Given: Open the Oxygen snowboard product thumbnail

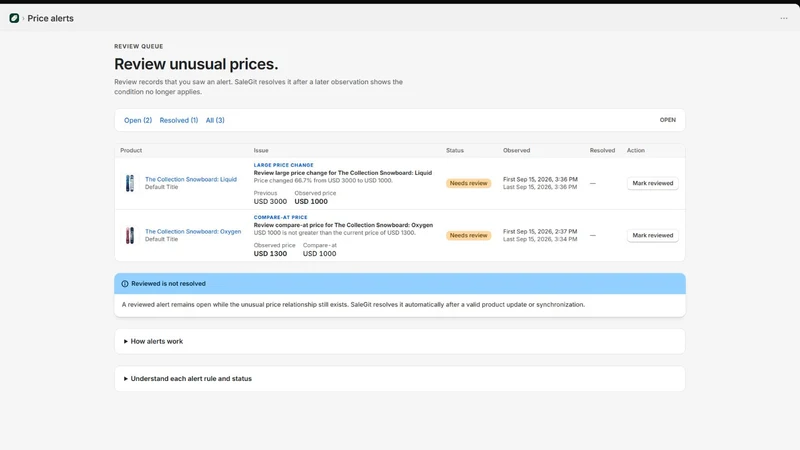Looking at the screenshot, I should [x=130, y=235].
